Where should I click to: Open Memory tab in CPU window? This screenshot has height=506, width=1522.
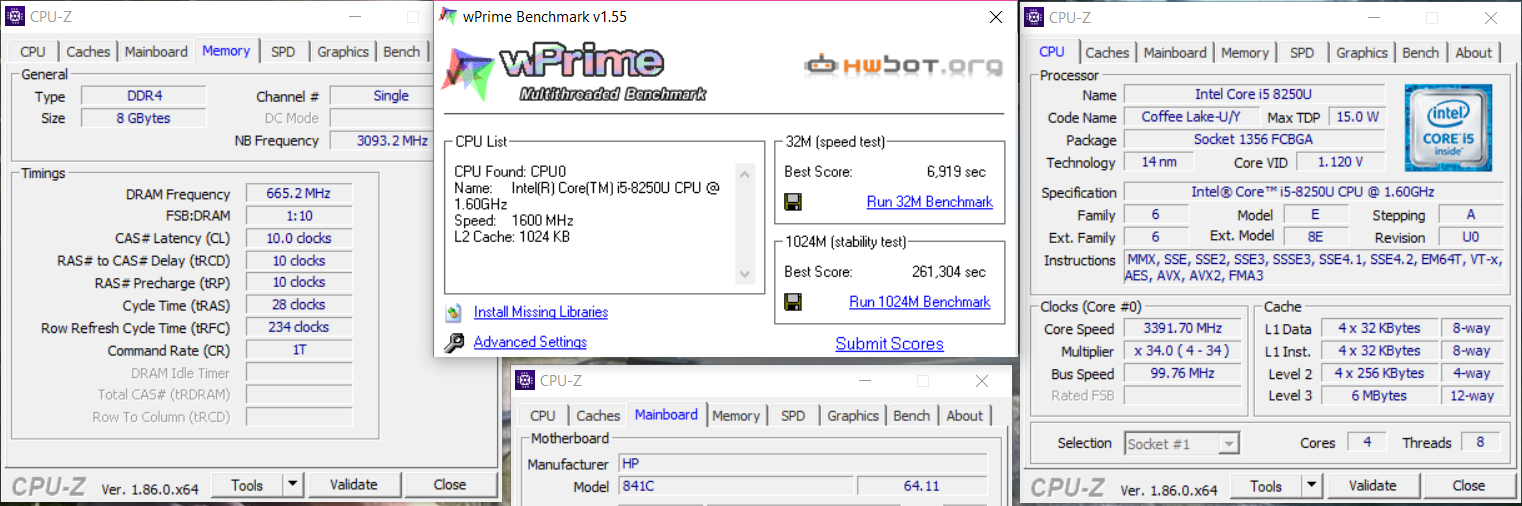click(x=1245, y=53)
